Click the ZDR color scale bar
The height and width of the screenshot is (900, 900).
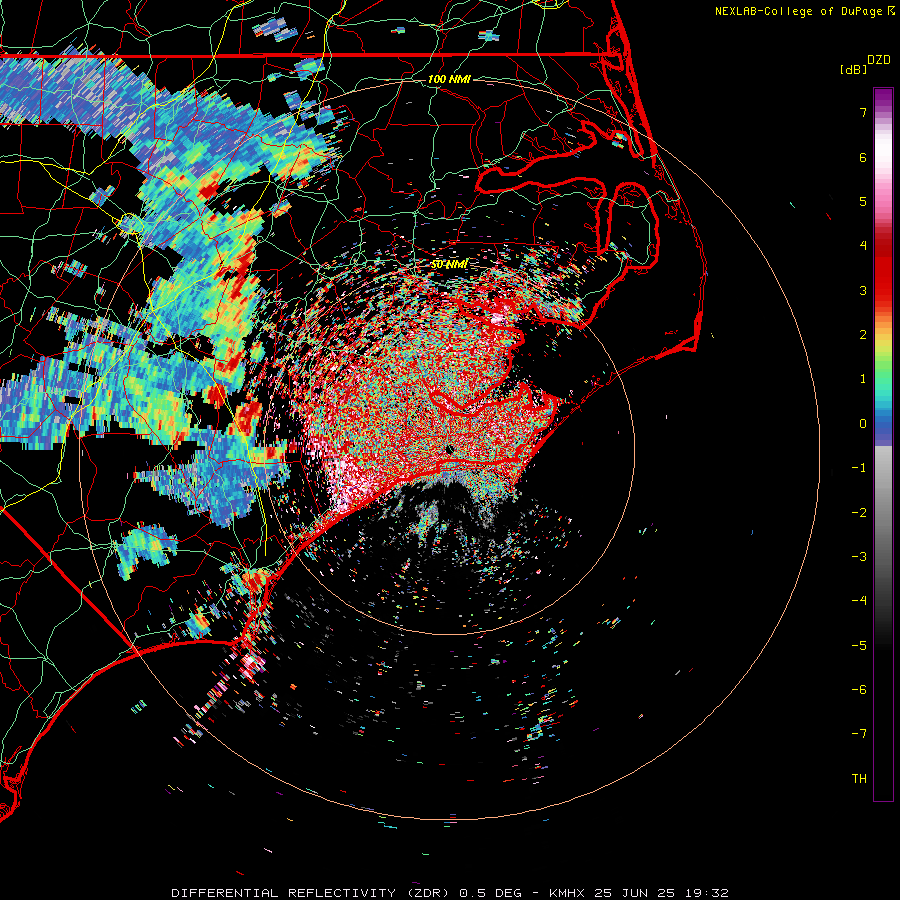883,444
